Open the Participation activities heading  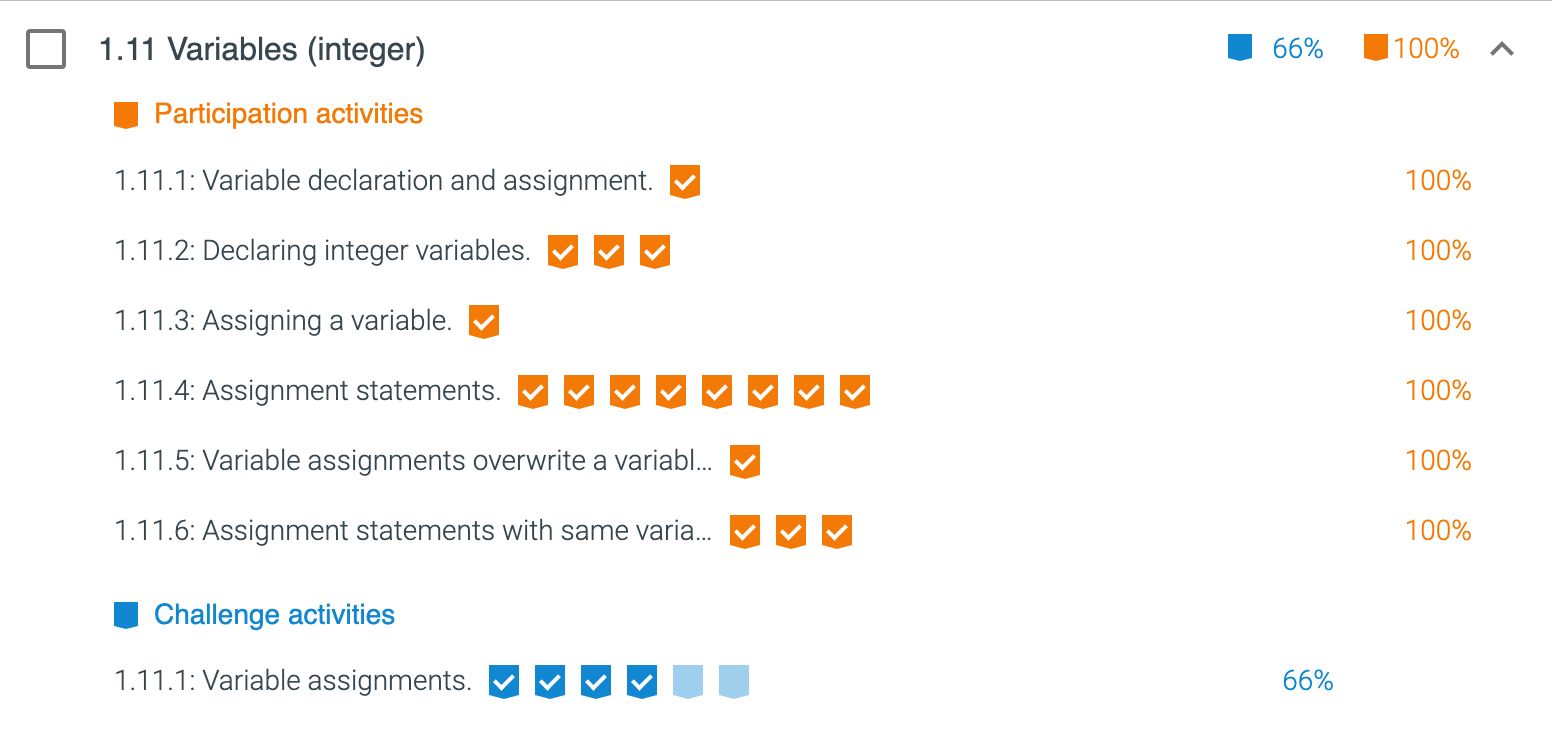(x=288, y=114)
